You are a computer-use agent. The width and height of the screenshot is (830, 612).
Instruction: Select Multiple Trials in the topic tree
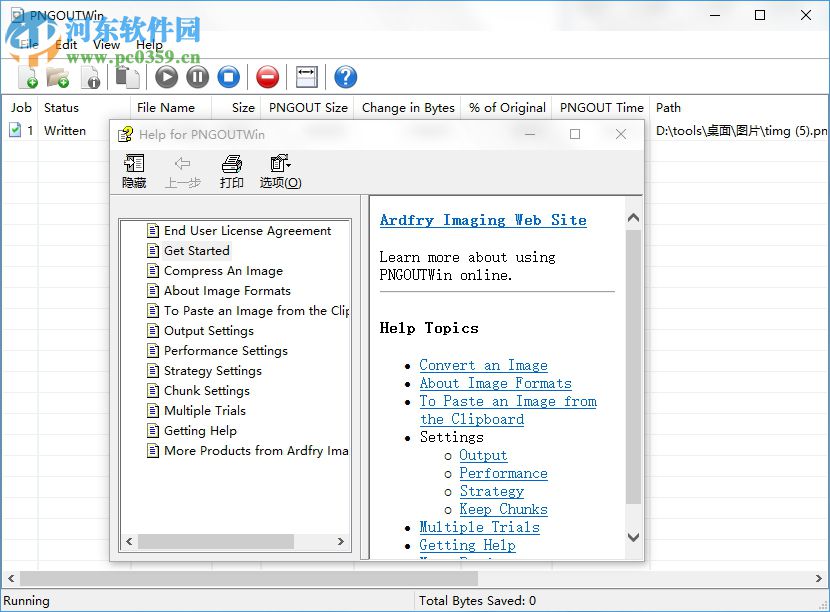(205, 411)
